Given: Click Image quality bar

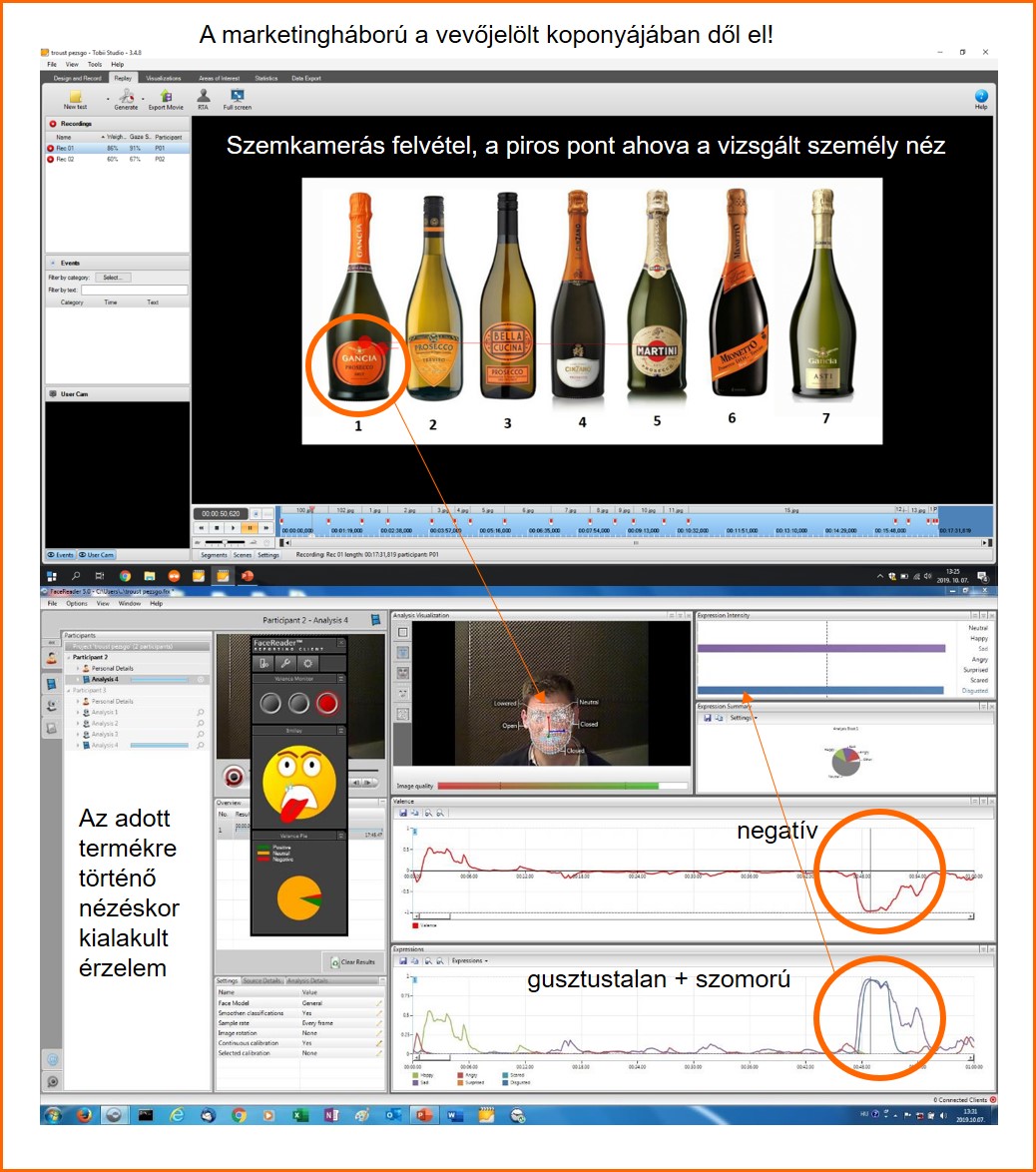Looking at the screenshot, I should pos(562,786).
